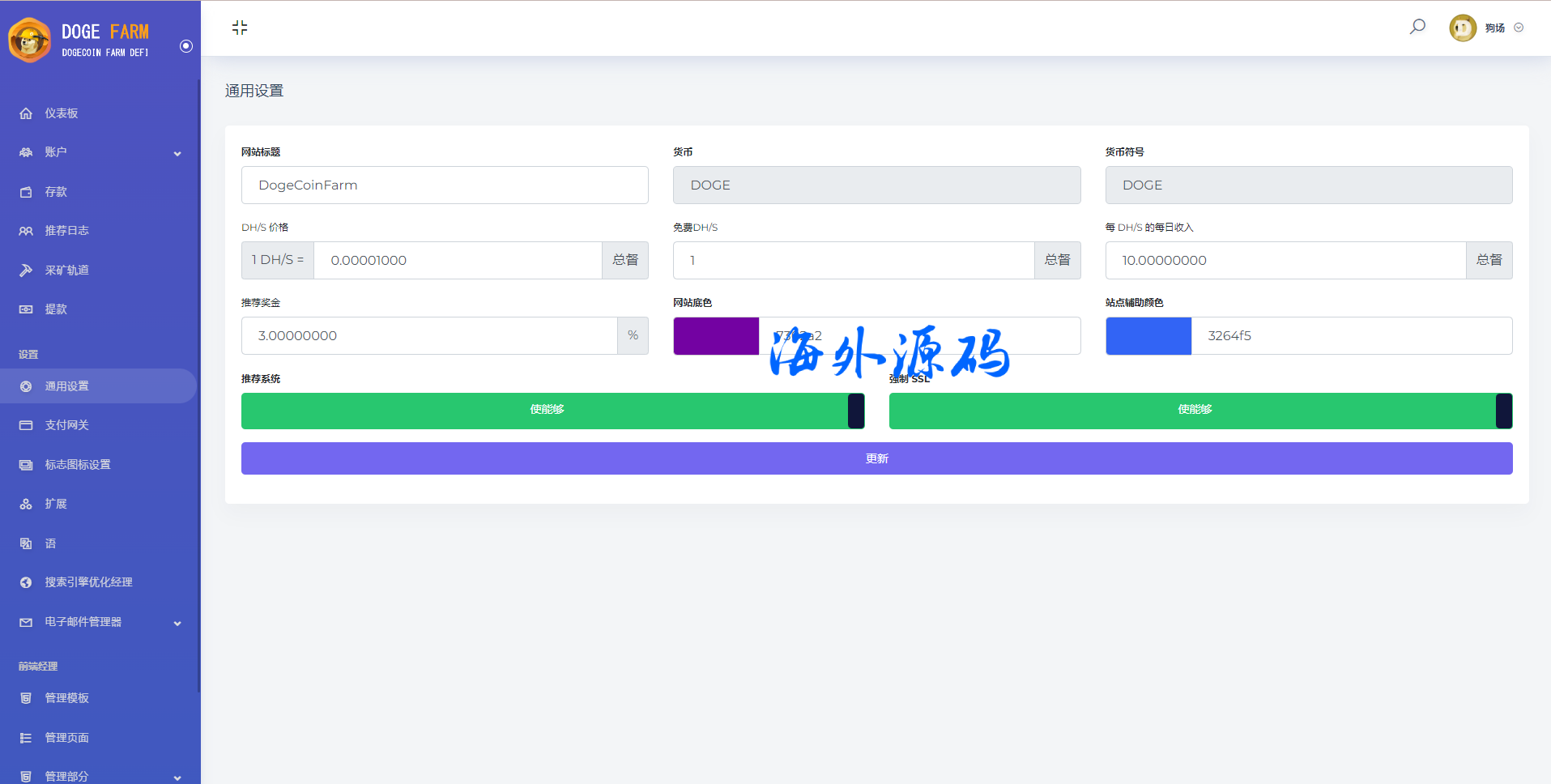This screenshot has height=784, width=1551.
Task: Click the website title input field
Action: 445,185
